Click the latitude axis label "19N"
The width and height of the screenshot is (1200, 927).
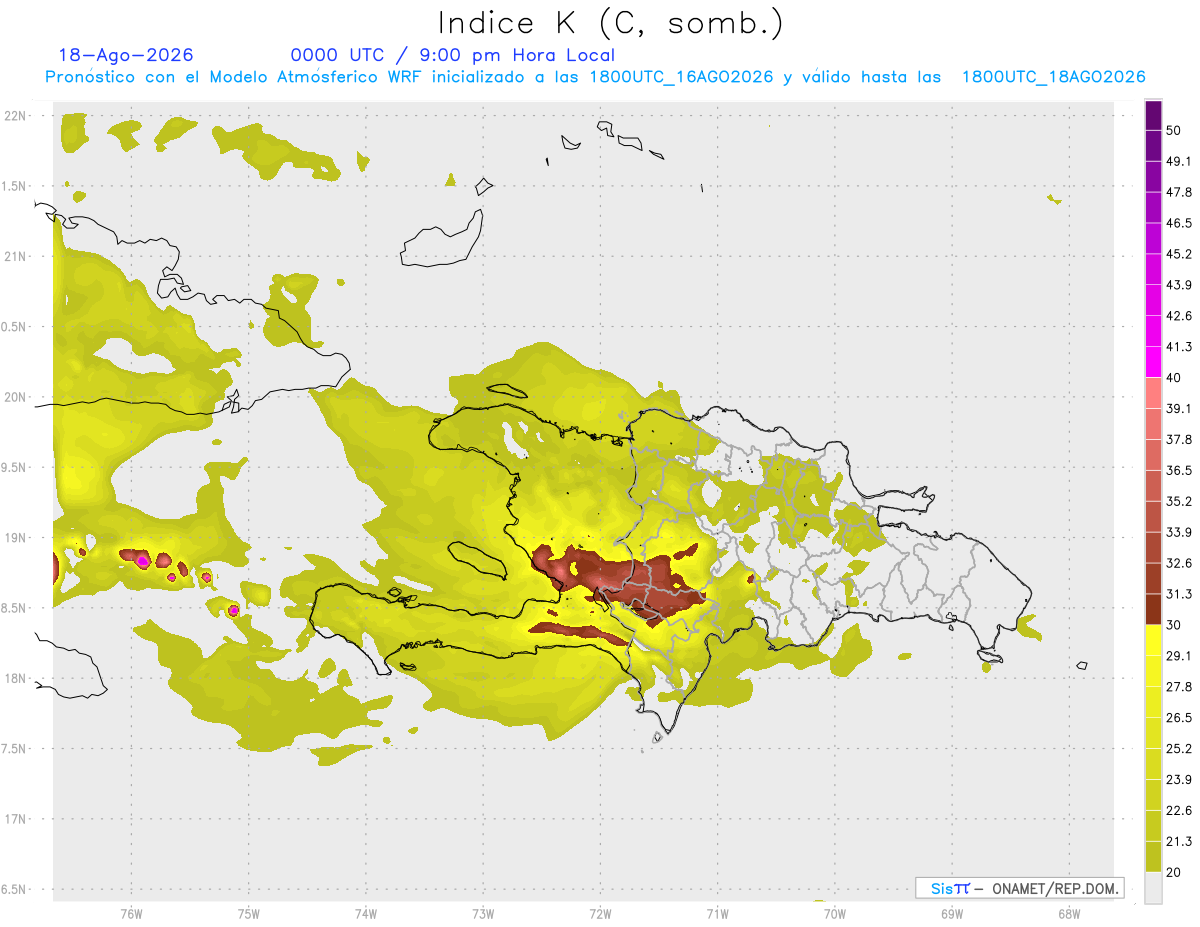point(15,538)
